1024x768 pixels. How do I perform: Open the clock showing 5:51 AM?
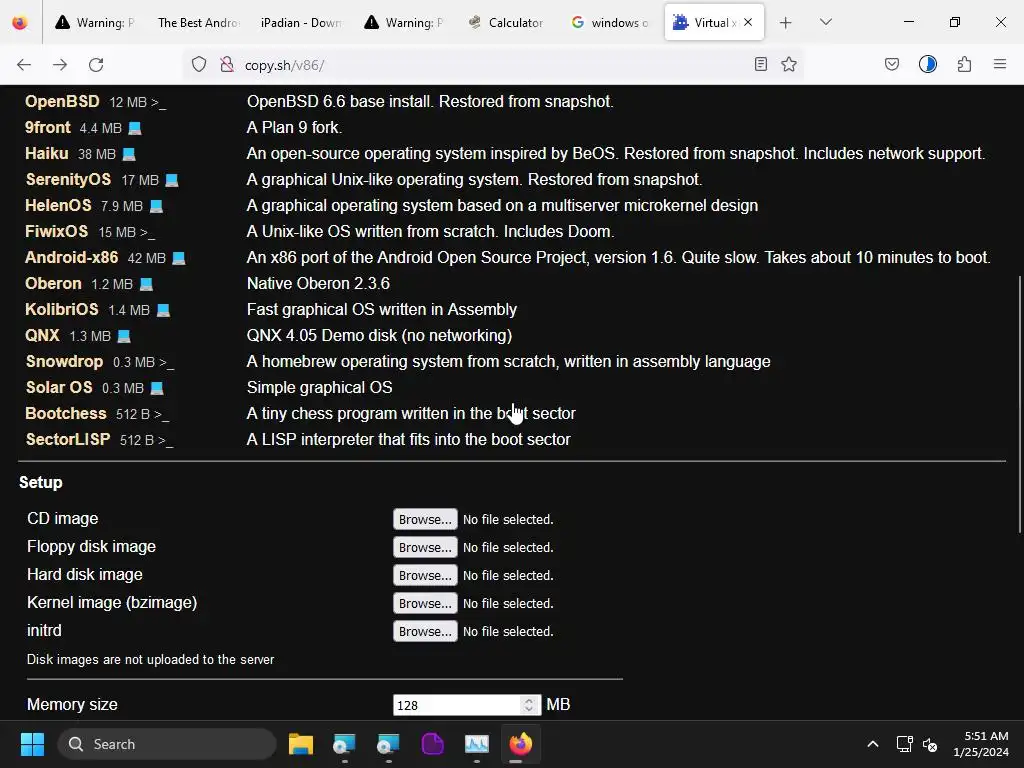(980, 744)
